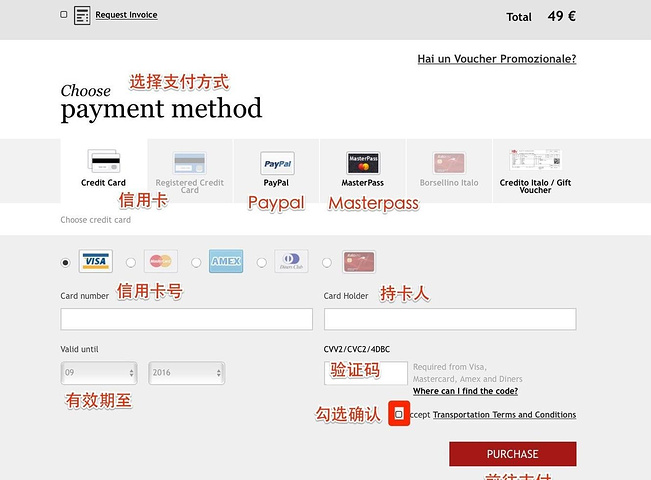
Task: Open the expiry year dropdown showing 2016
Action: [x=186, y=372]
